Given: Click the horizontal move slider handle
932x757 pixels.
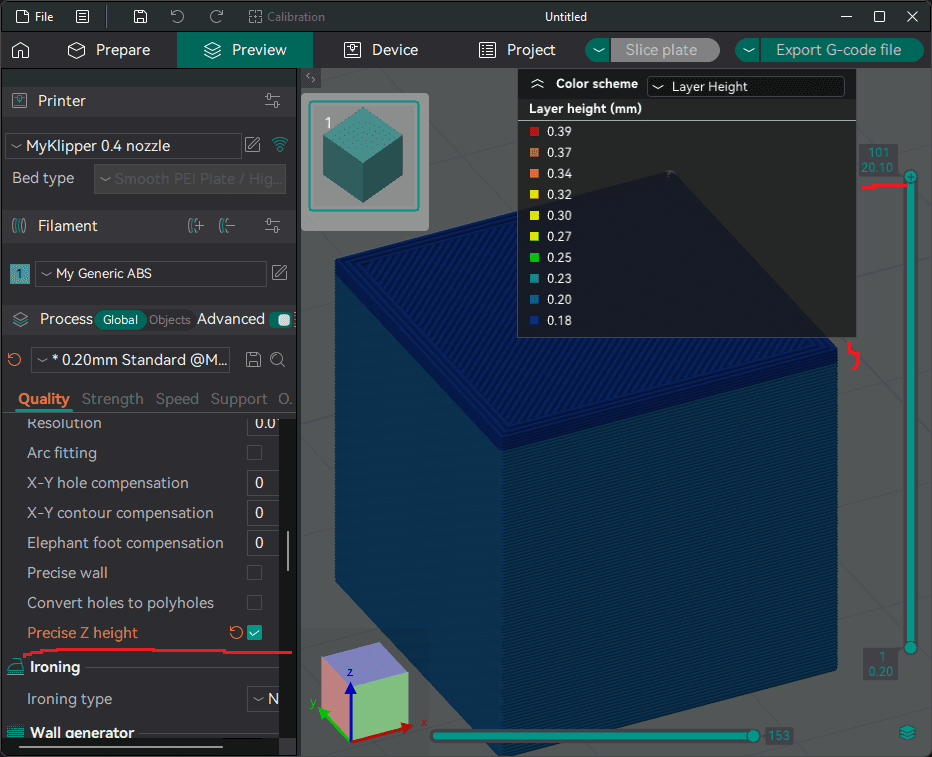Looking at the screenshot, I should pyautogui.click(x=753, y=736).
